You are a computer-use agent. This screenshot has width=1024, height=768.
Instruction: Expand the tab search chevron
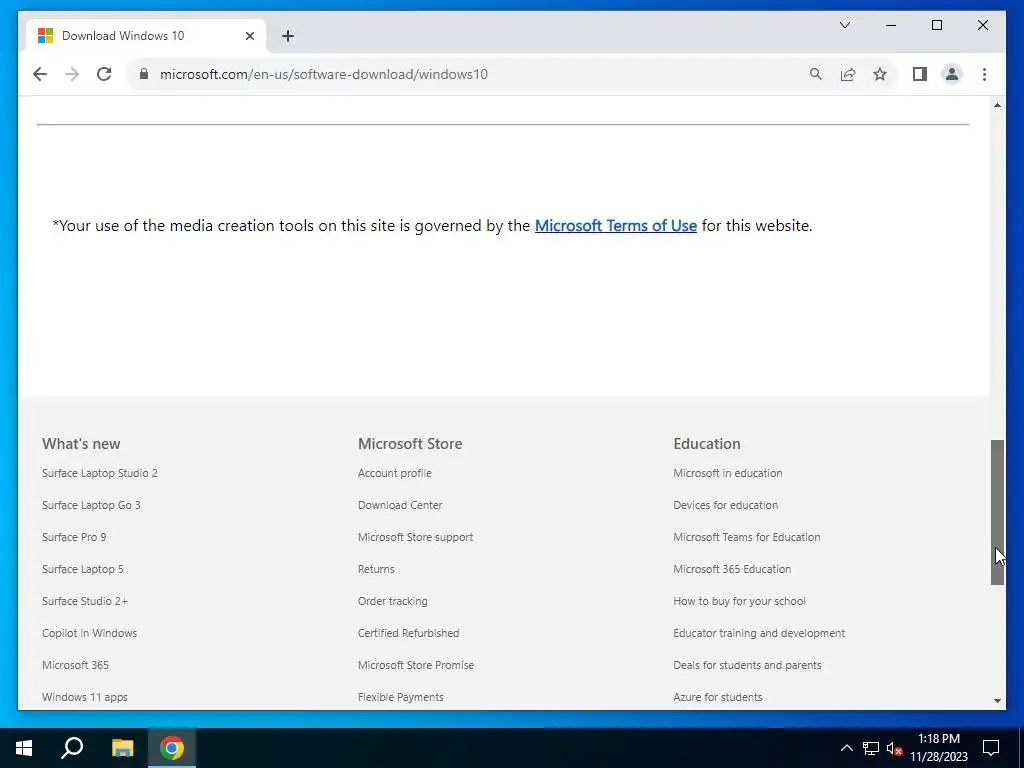(844, 25)
